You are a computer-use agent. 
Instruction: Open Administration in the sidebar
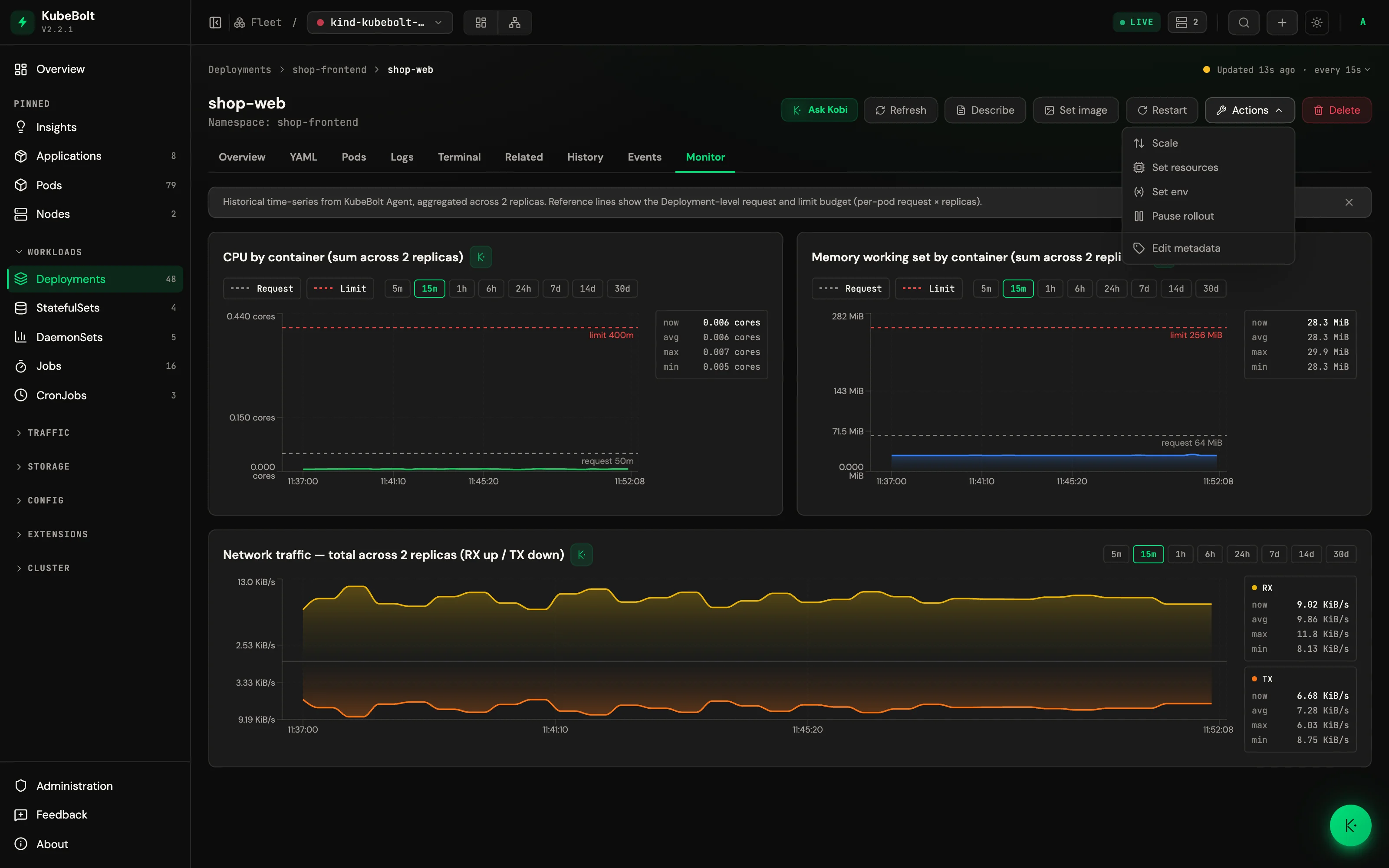[x=95, y=786]
